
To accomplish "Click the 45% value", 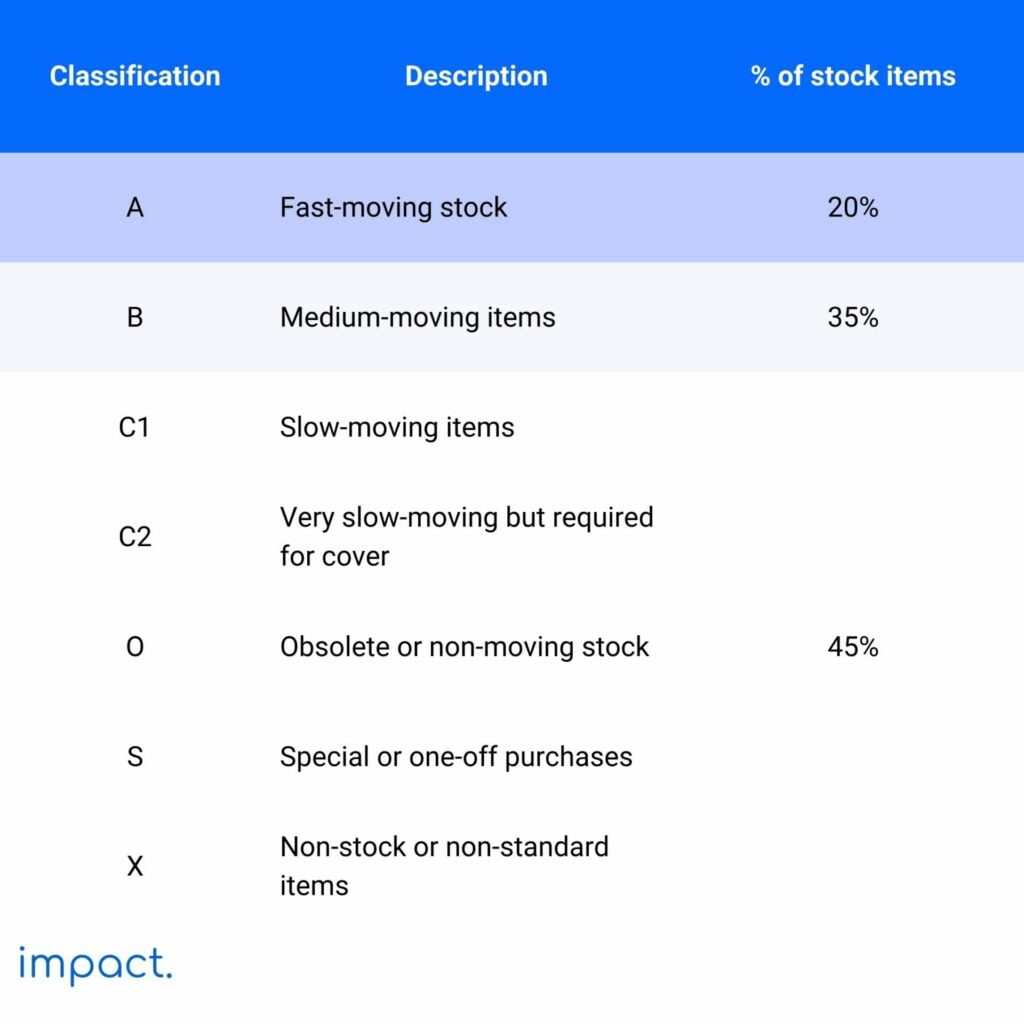I will pyautogui.click(x=853, y=647).
